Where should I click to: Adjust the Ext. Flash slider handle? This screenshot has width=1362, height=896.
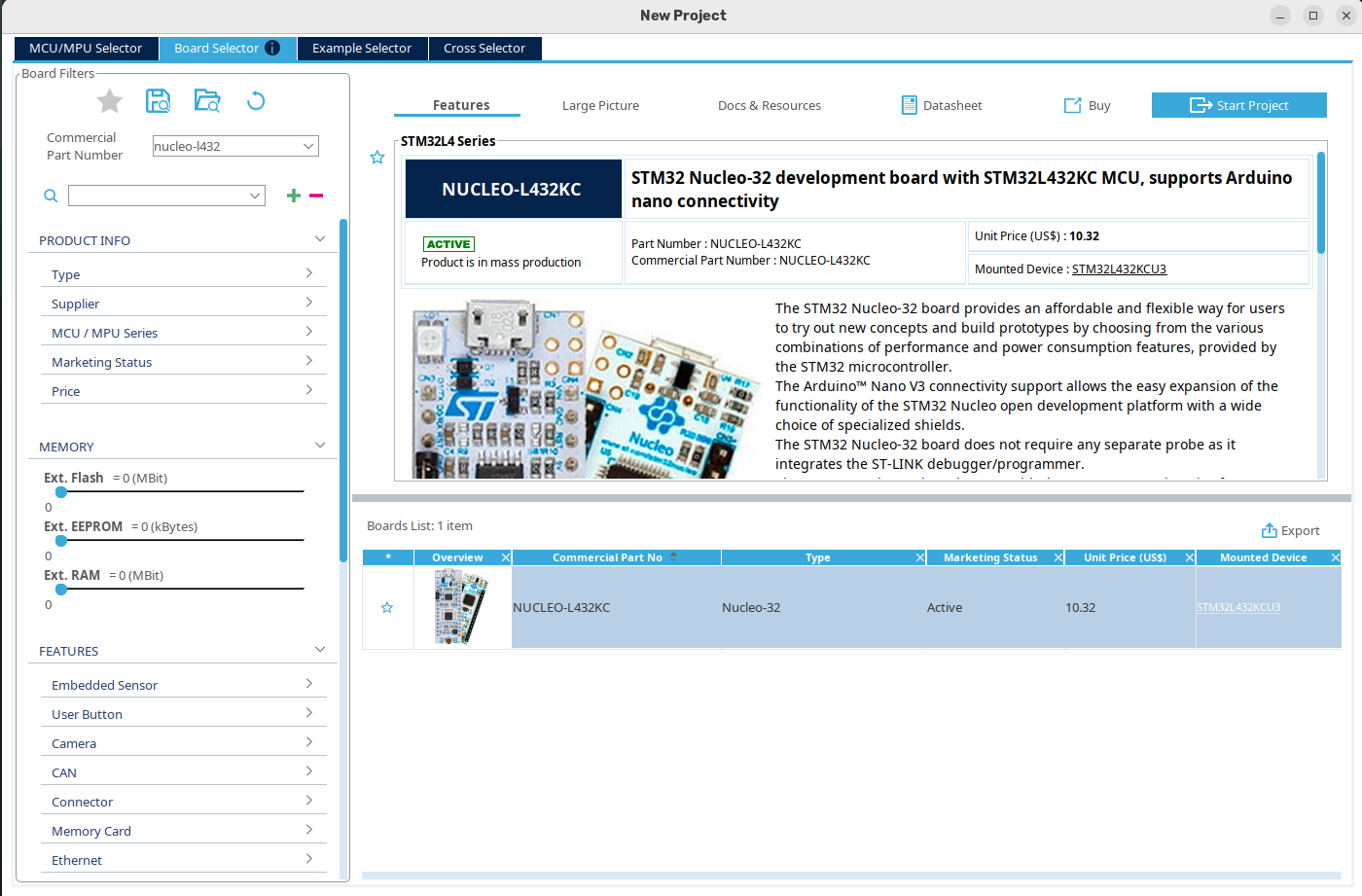tap(61, 491)
